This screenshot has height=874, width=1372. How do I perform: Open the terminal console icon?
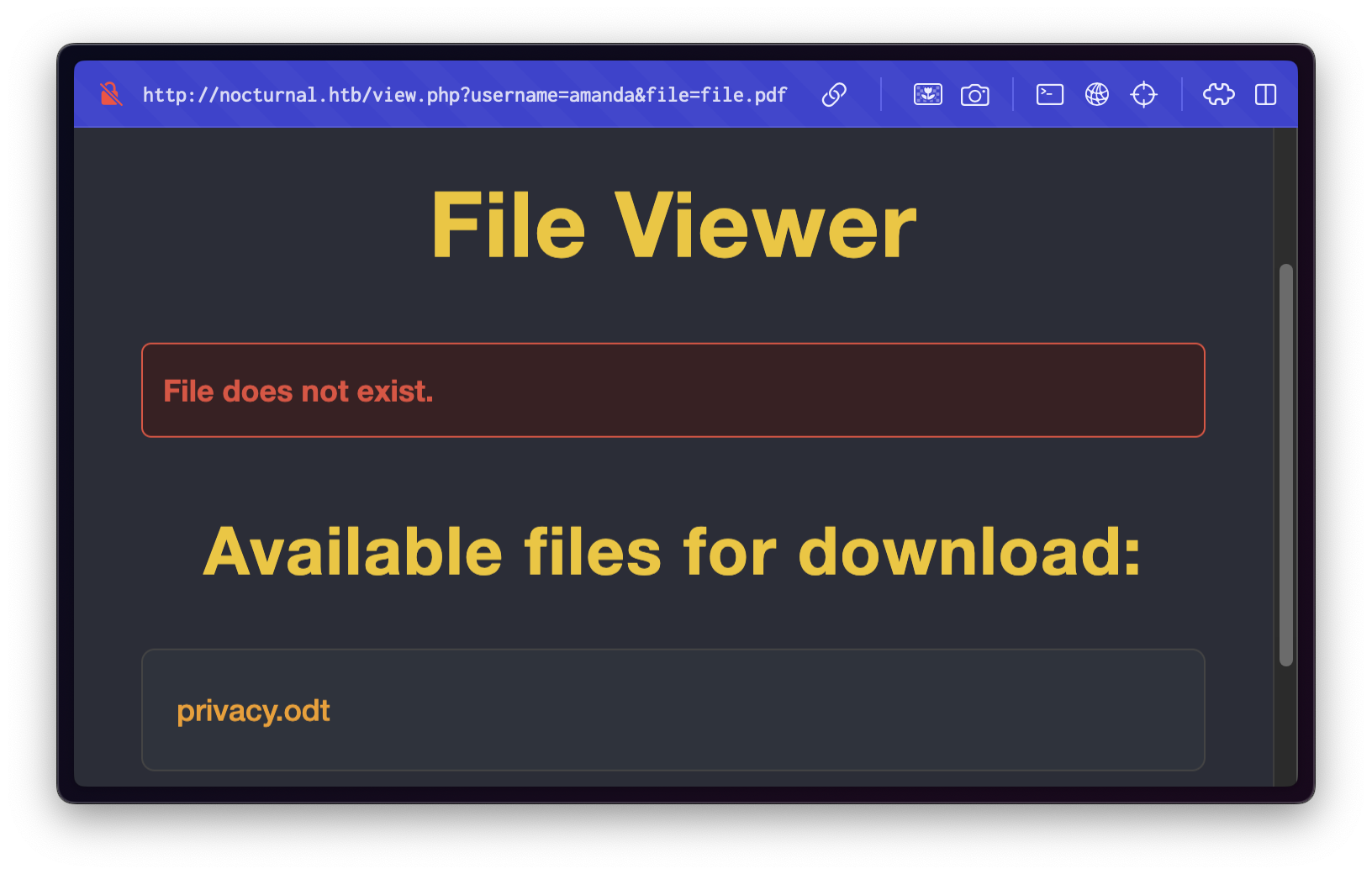click(x=1050, y=94)
